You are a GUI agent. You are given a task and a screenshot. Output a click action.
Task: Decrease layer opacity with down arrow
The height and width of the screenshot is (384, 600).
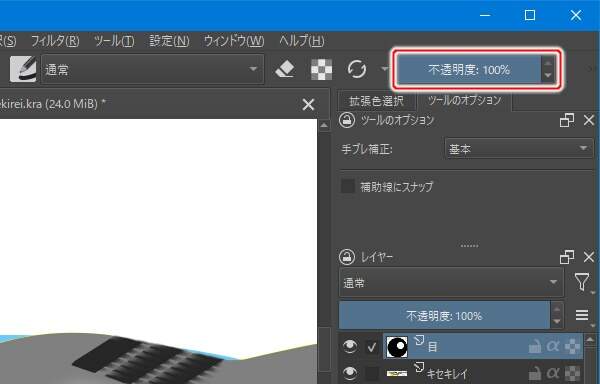coord(557,322)
